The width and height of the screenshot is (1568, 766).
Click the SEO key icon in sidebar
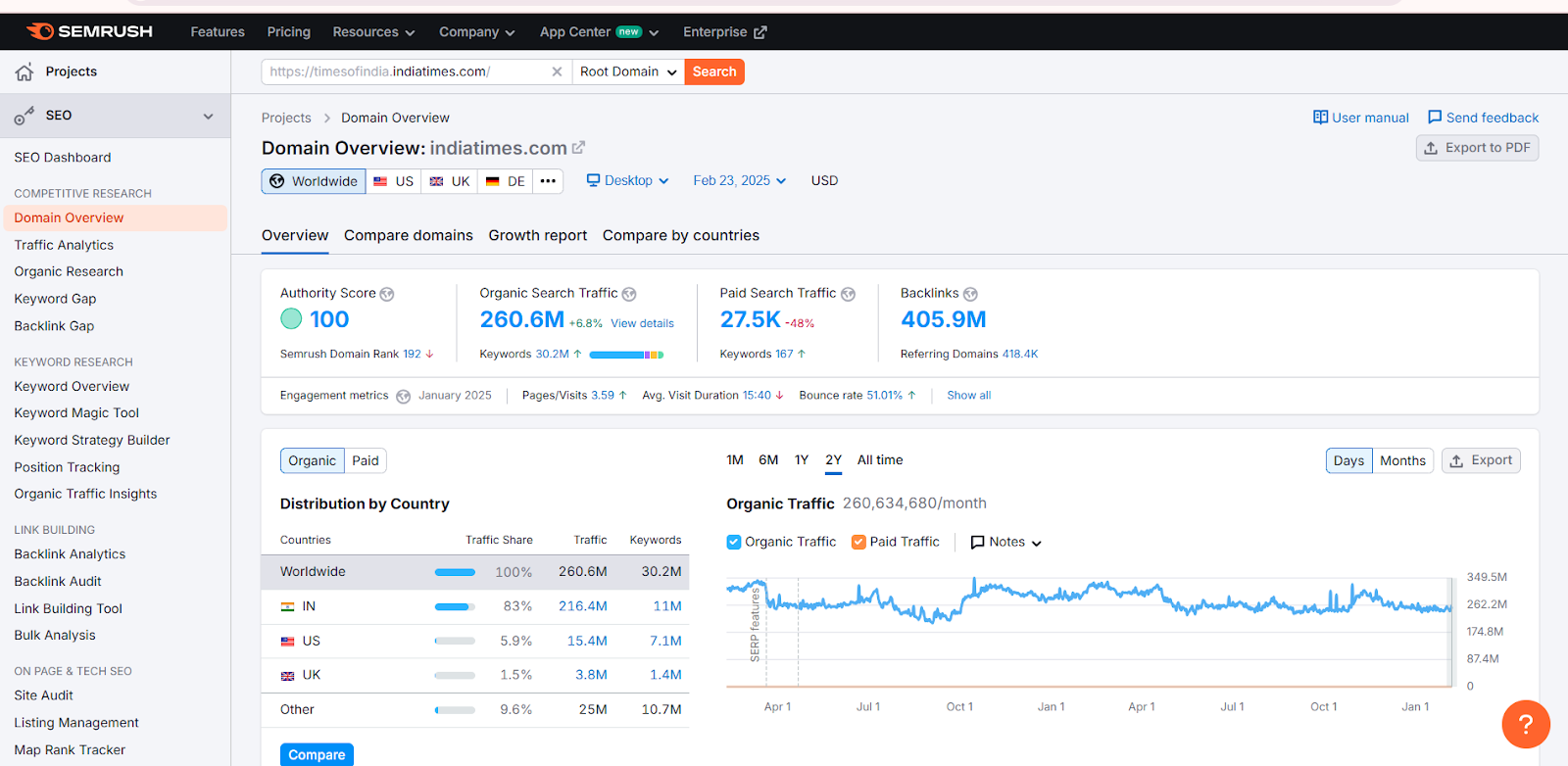click(x=24, y=116)
